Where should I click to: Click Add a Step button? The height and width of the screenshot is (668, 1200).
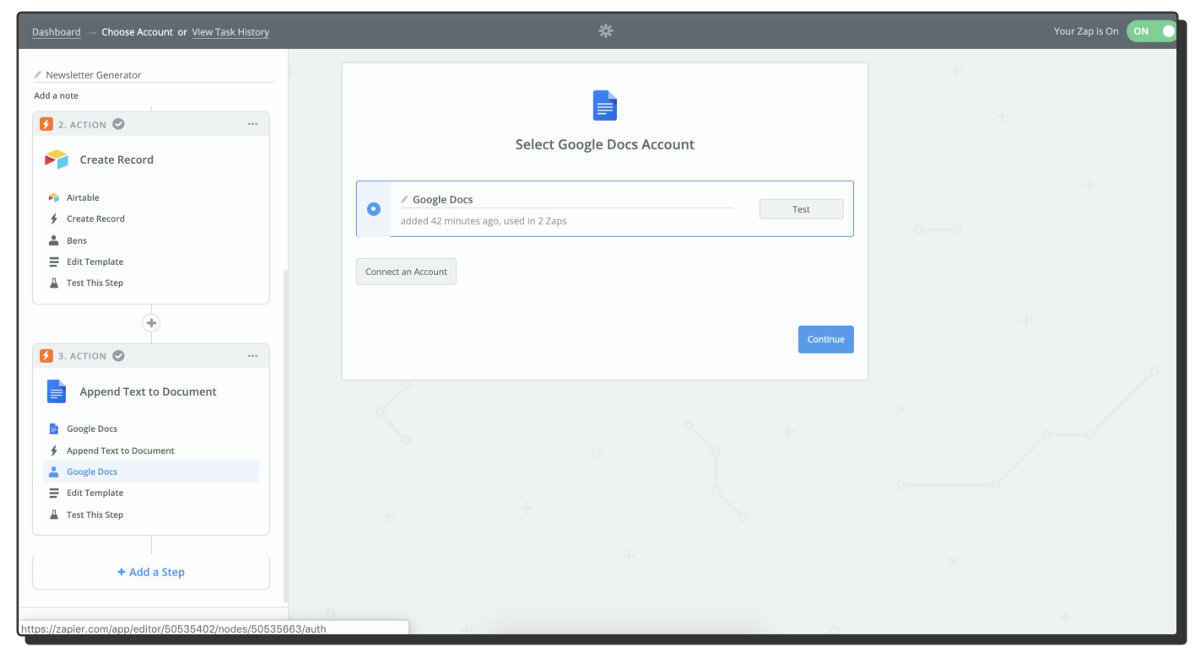[151, 572]
